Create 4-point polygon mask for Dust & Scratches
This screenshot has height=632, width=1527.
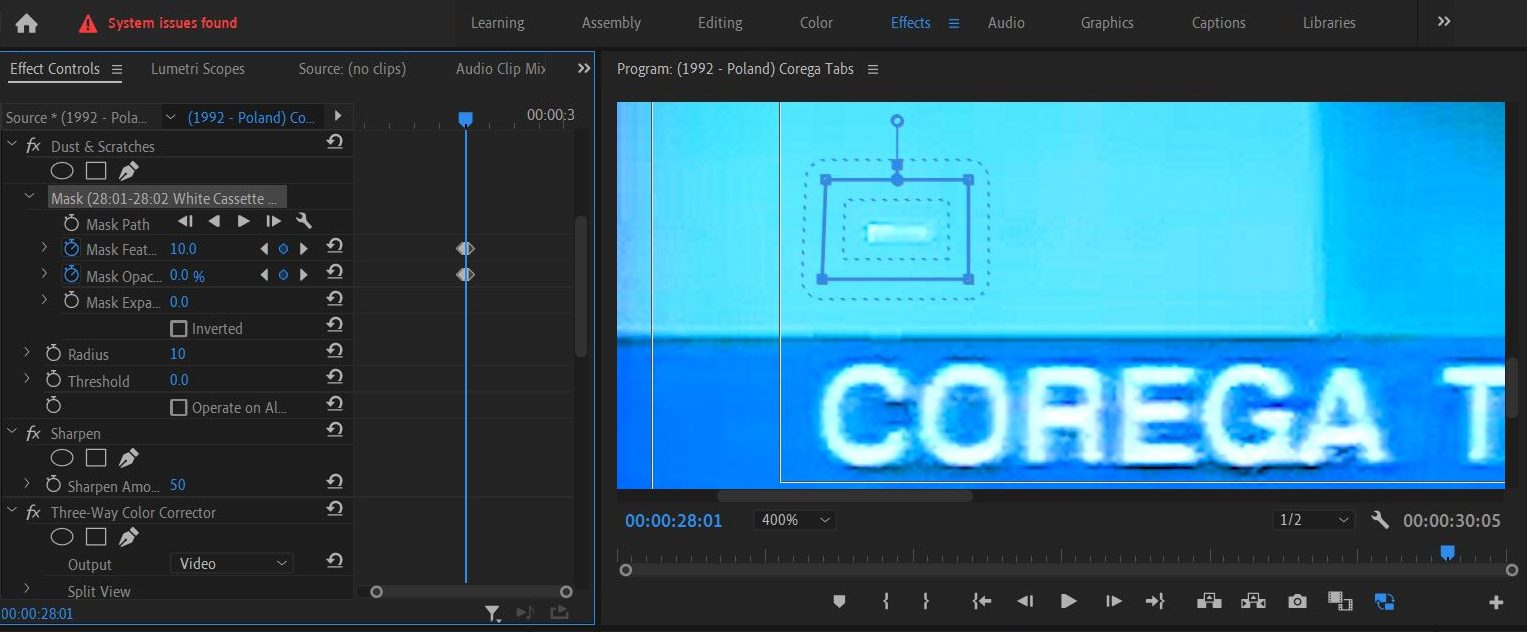[95, 171]
